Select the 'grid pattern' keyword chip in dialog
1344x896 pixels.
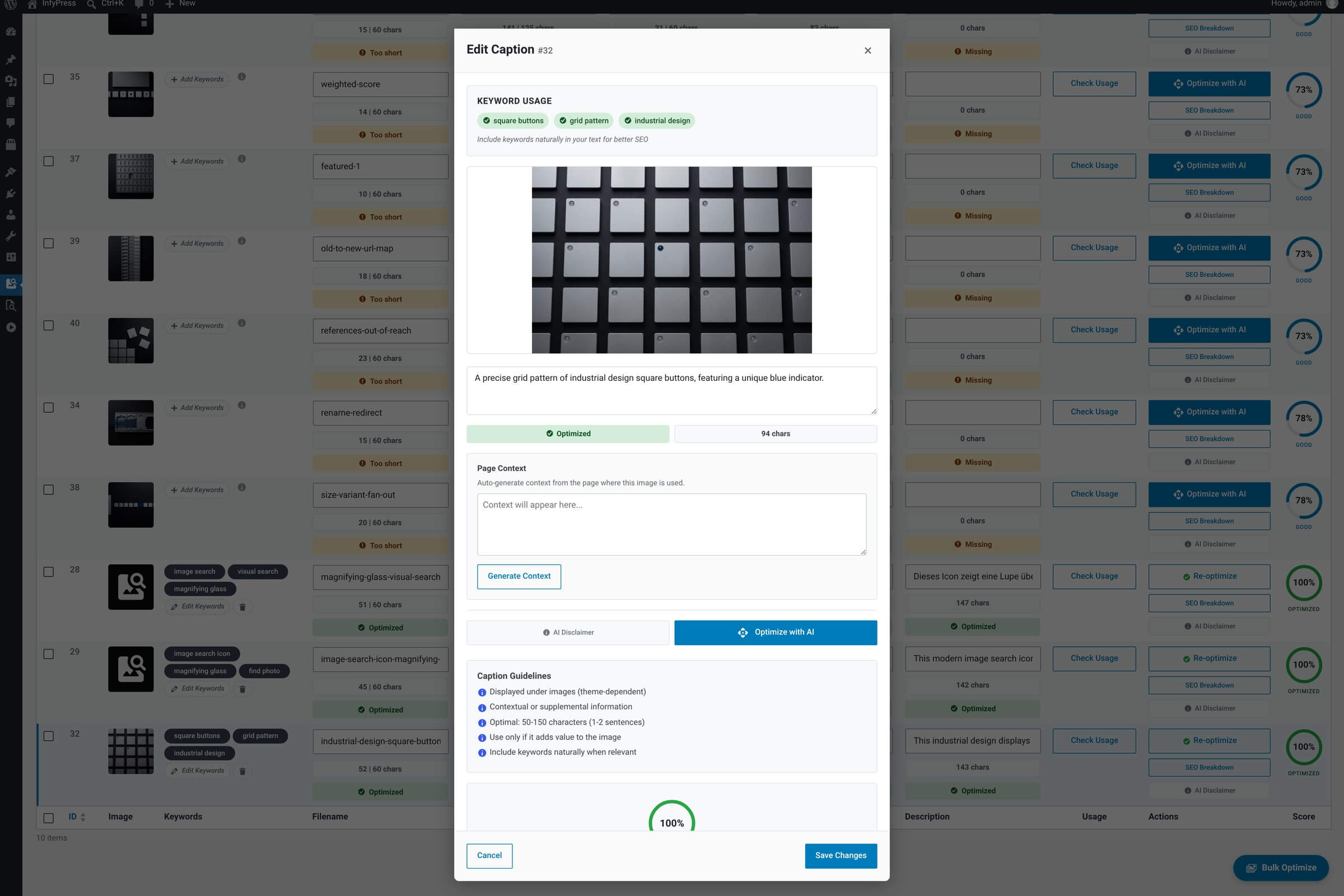[x=584, y=120]
